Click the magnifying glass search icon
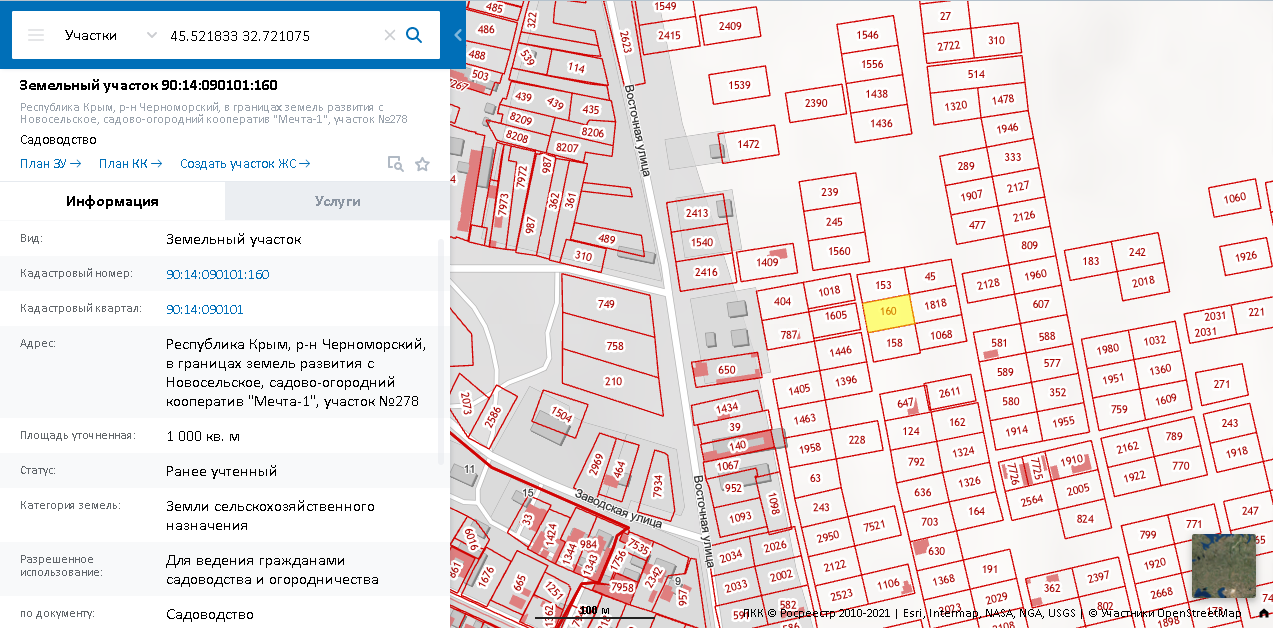Viewport: 1273px width, 628px height. (414, 35)
